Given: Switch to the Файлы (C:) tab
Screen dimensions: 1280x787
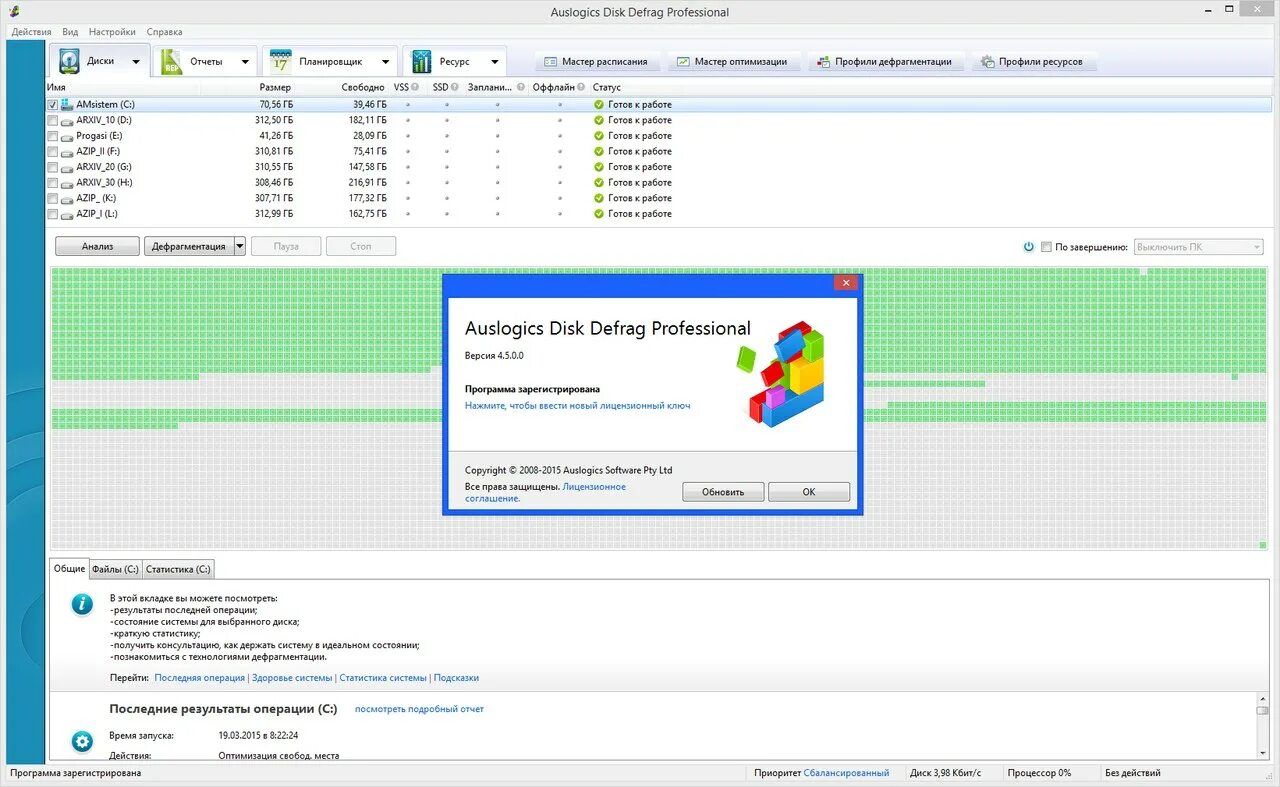Looking at the screenshot, I should click(x=115, y=569).
